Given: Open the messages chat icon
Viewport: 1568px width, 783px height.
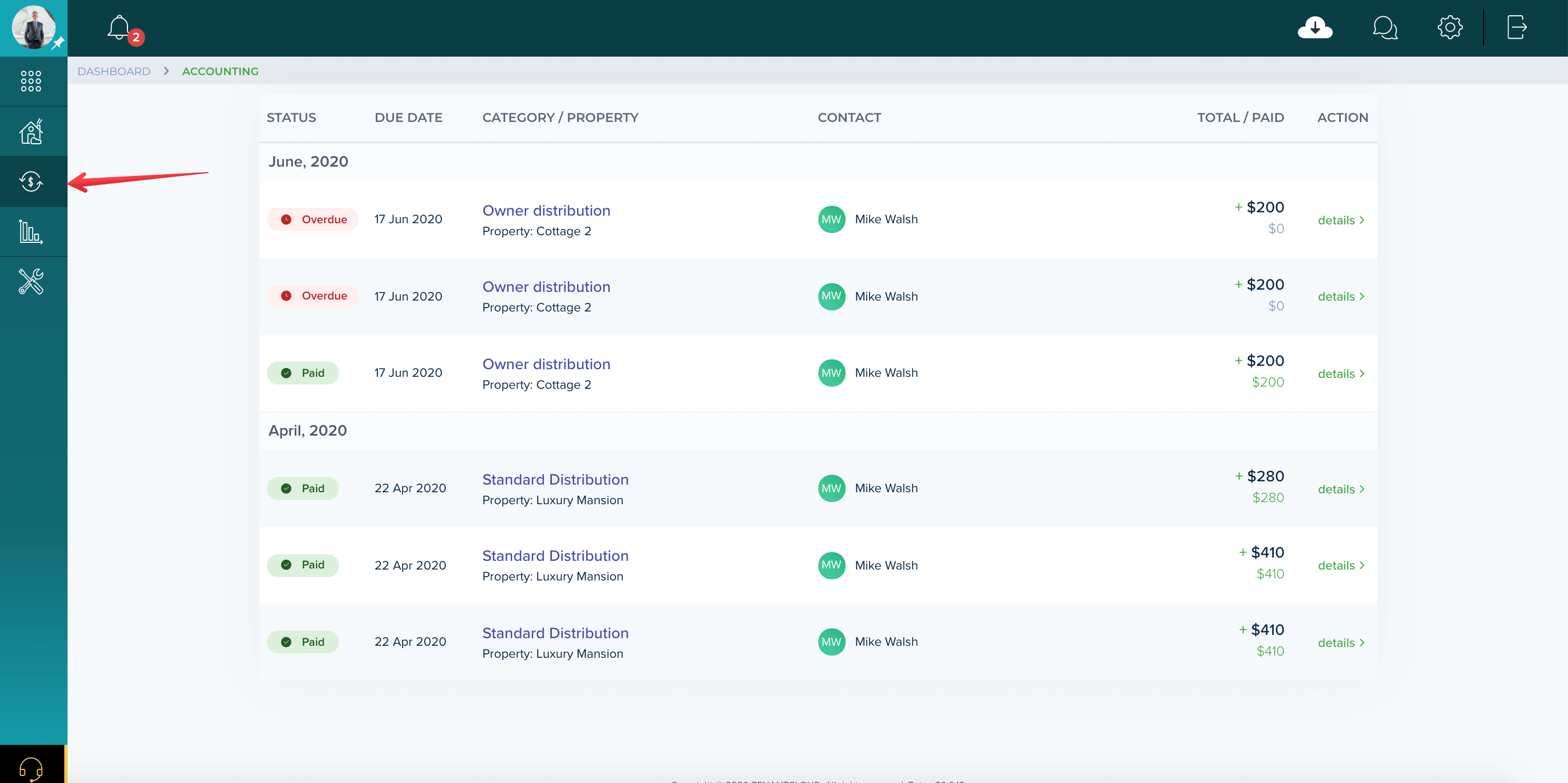Looking at the screenshot, I should [1385, 28].
